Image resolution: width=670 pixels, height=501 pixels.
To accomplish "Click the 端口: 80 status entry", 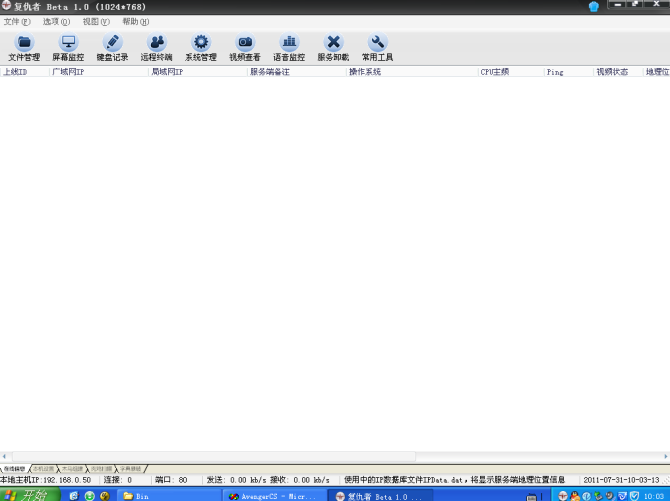I will pos(171,480).
